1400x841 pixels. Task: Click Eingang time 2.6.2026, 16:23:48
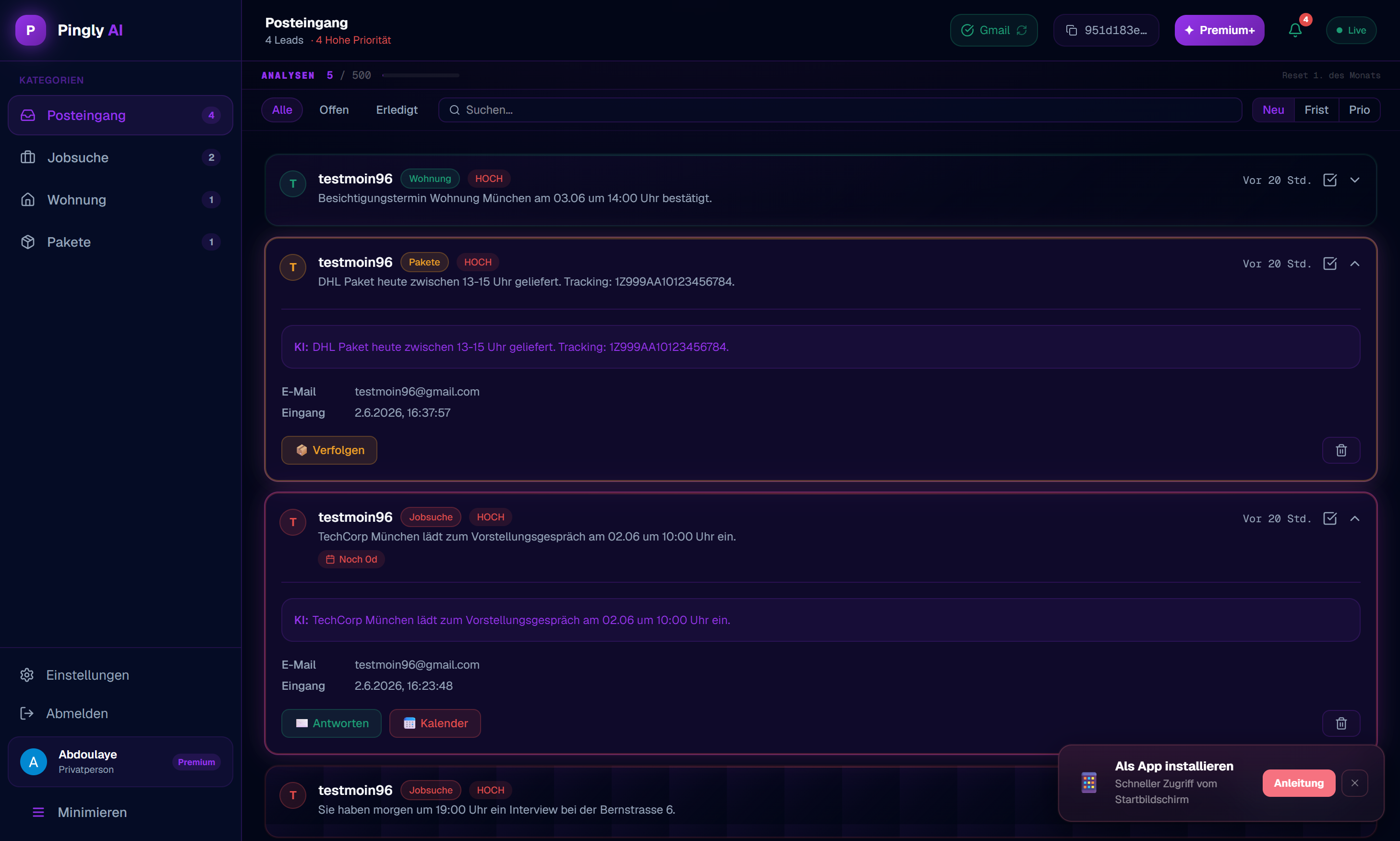coord(404,686)
